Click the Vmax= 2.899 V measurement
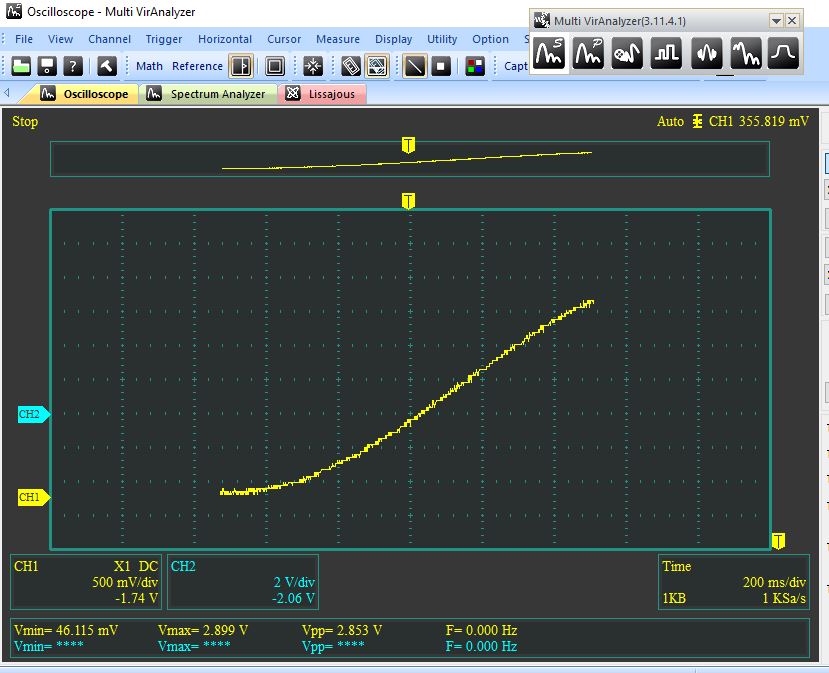The width and height of the screenshot is (829, 673). pyautogui.click(x=203, y=630)
